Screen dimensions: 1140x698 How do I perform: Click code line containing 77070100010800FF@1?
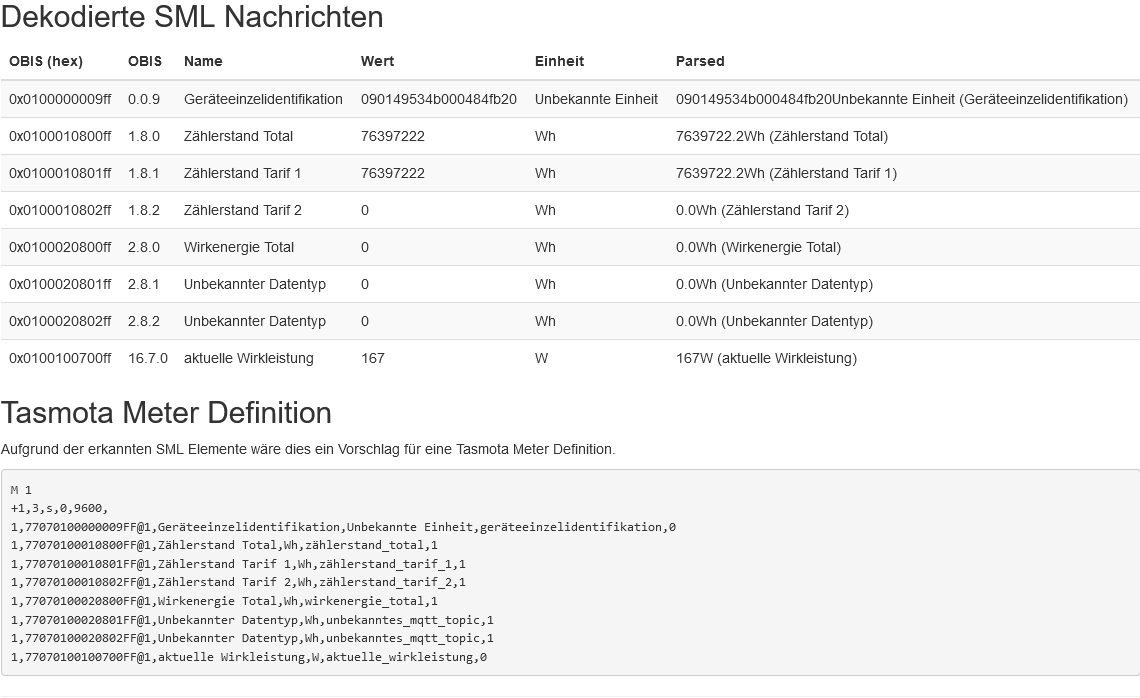pyautogui.click(x=225, y=545)
